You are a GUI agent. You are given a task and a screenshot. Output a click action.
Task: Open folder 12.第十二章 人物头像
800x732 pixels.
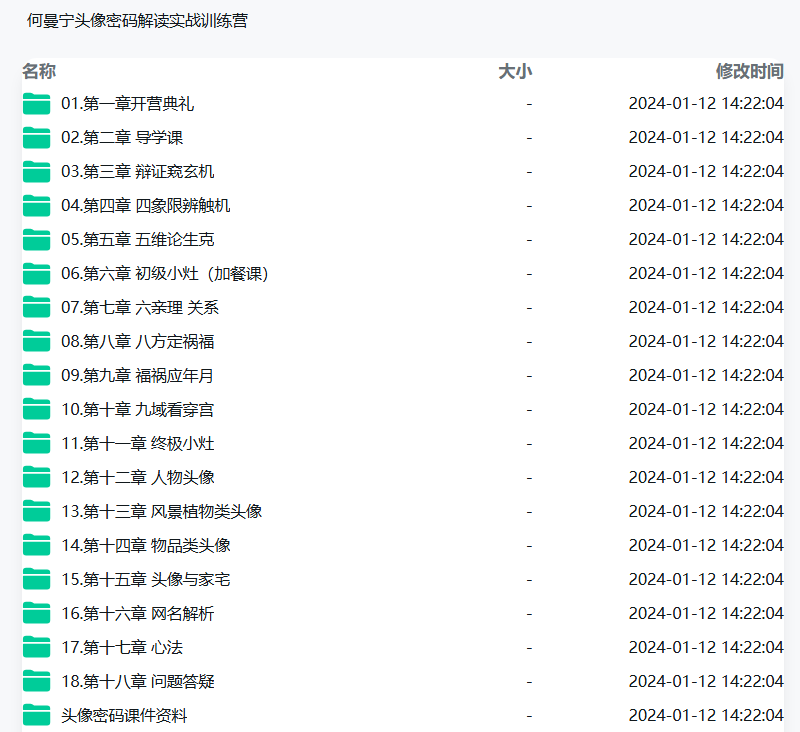click(137, 477)
